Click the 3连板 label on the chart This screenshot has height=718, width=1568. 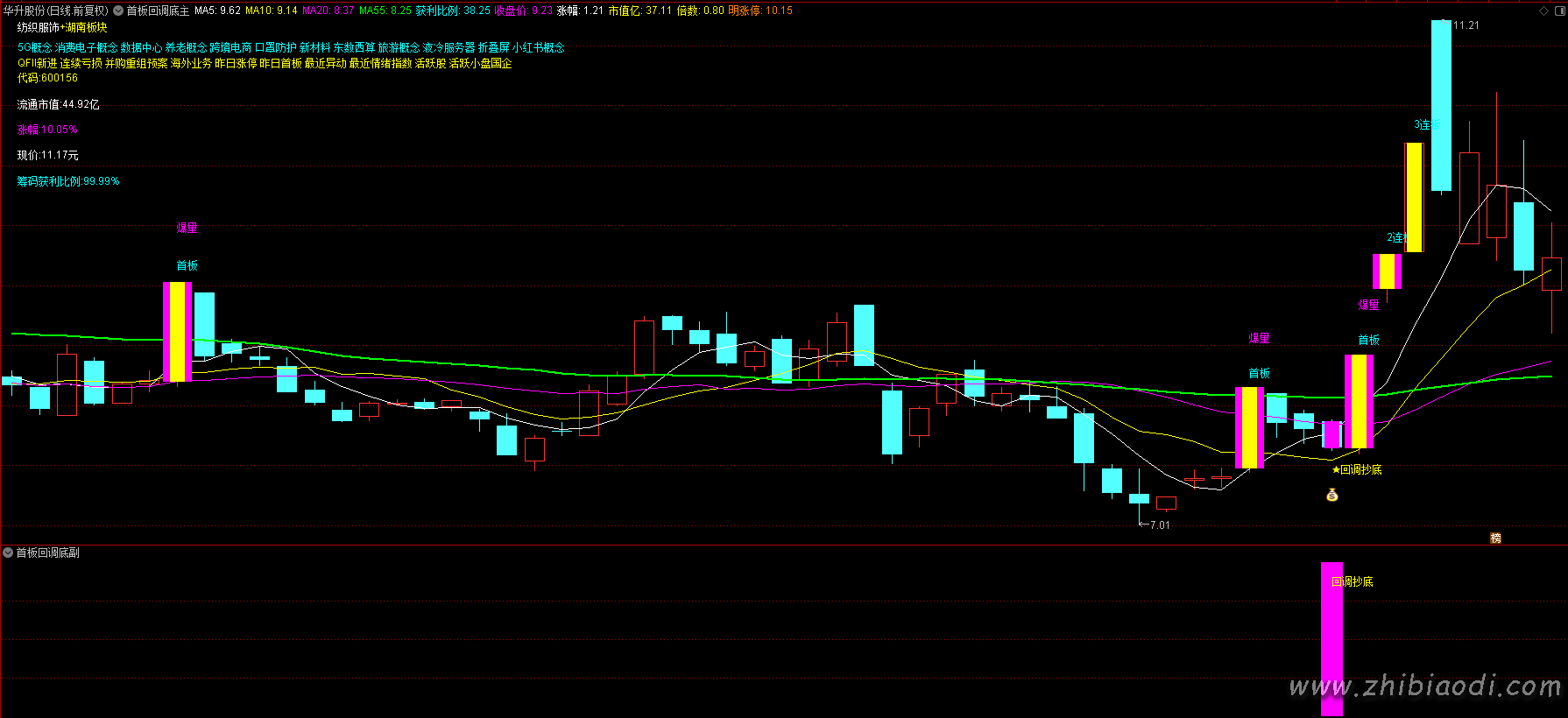click(1425, 124)
